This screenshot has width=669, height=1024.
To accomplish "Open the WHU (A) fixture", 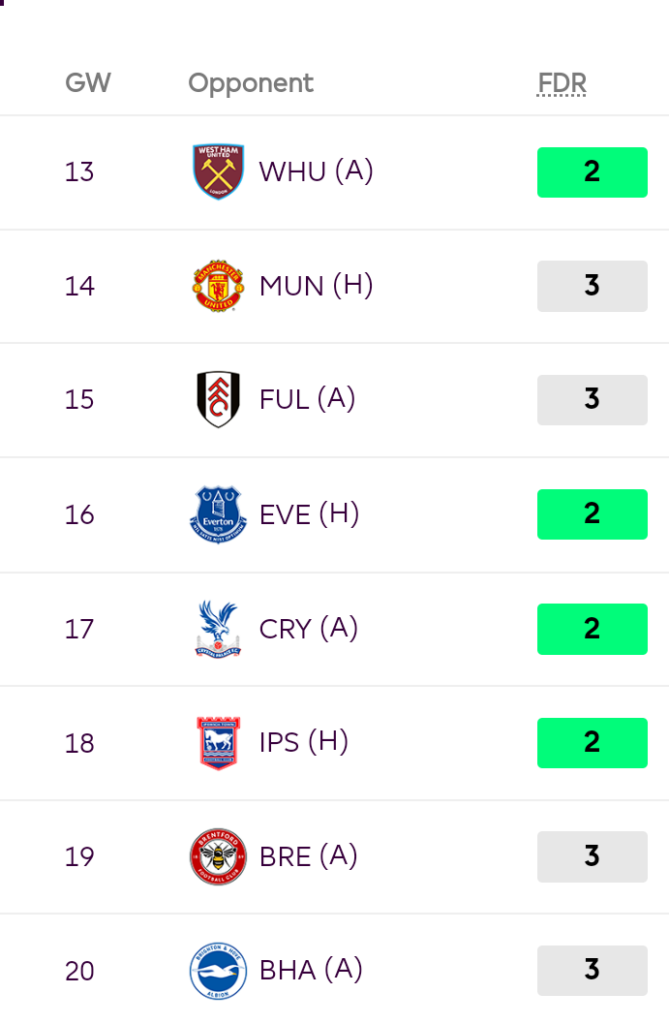I will (x=316, y=172).
